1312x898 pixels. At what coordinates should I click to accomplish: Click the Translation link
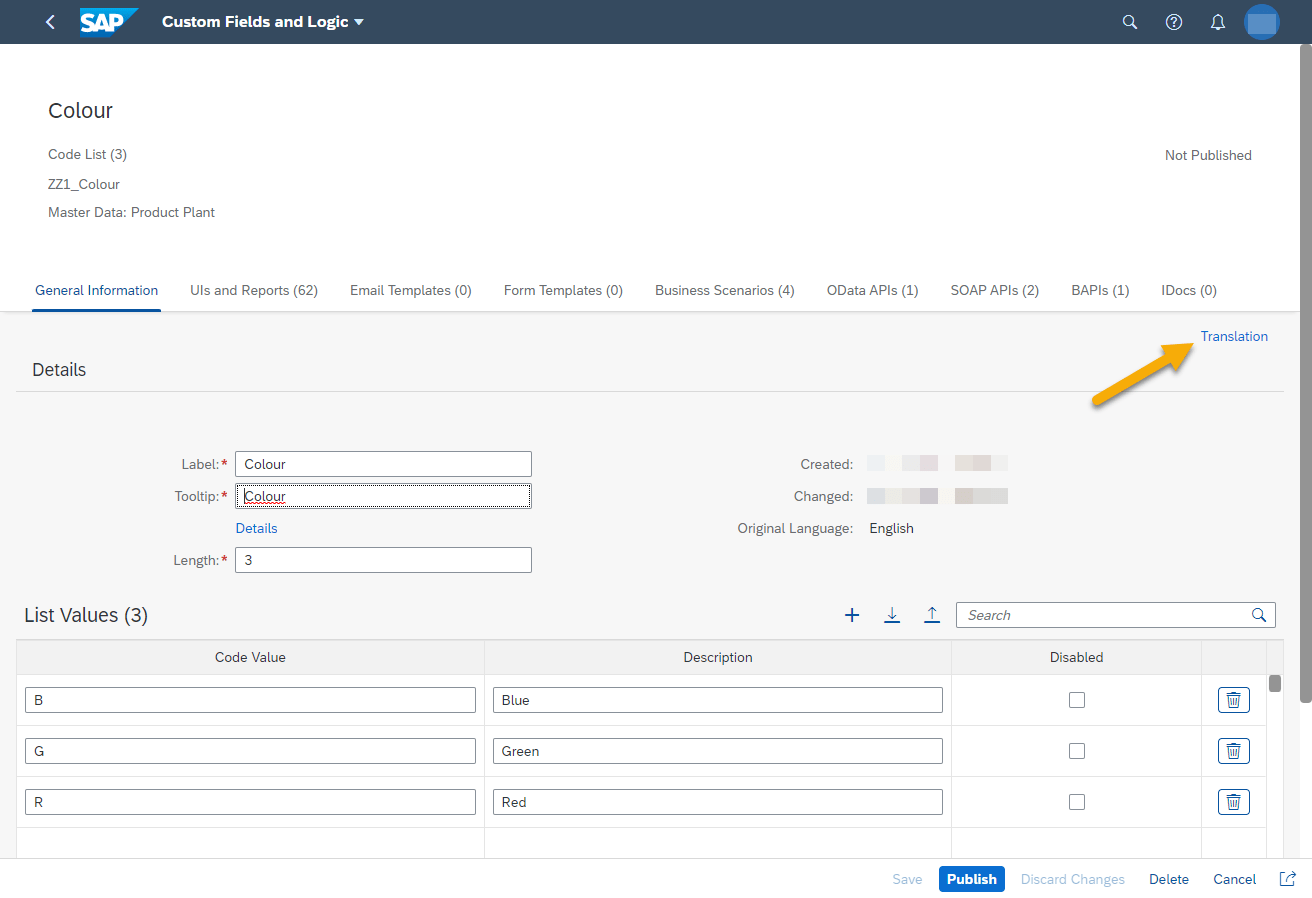[1234, 337]
